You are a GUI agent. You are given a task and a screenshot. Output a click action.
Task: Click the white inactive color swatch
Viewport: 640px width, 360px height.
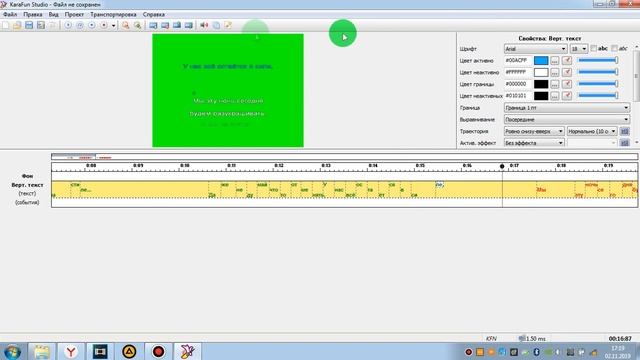(541, 72)
